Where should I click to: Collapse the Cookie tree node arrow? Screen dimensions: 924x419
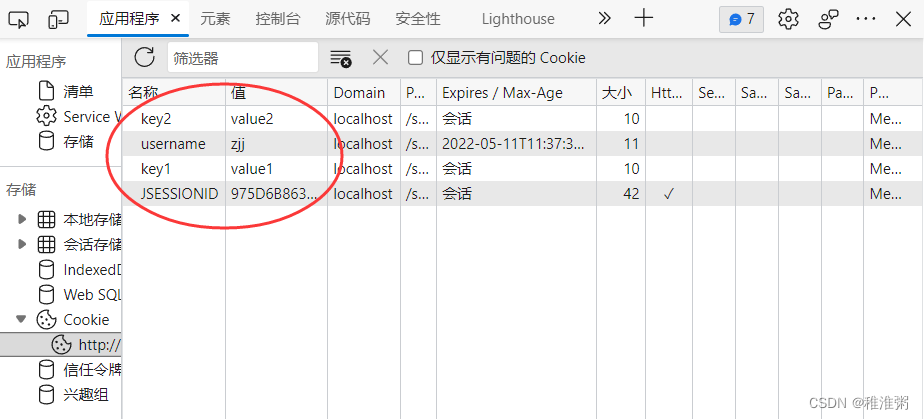[22, 319]
